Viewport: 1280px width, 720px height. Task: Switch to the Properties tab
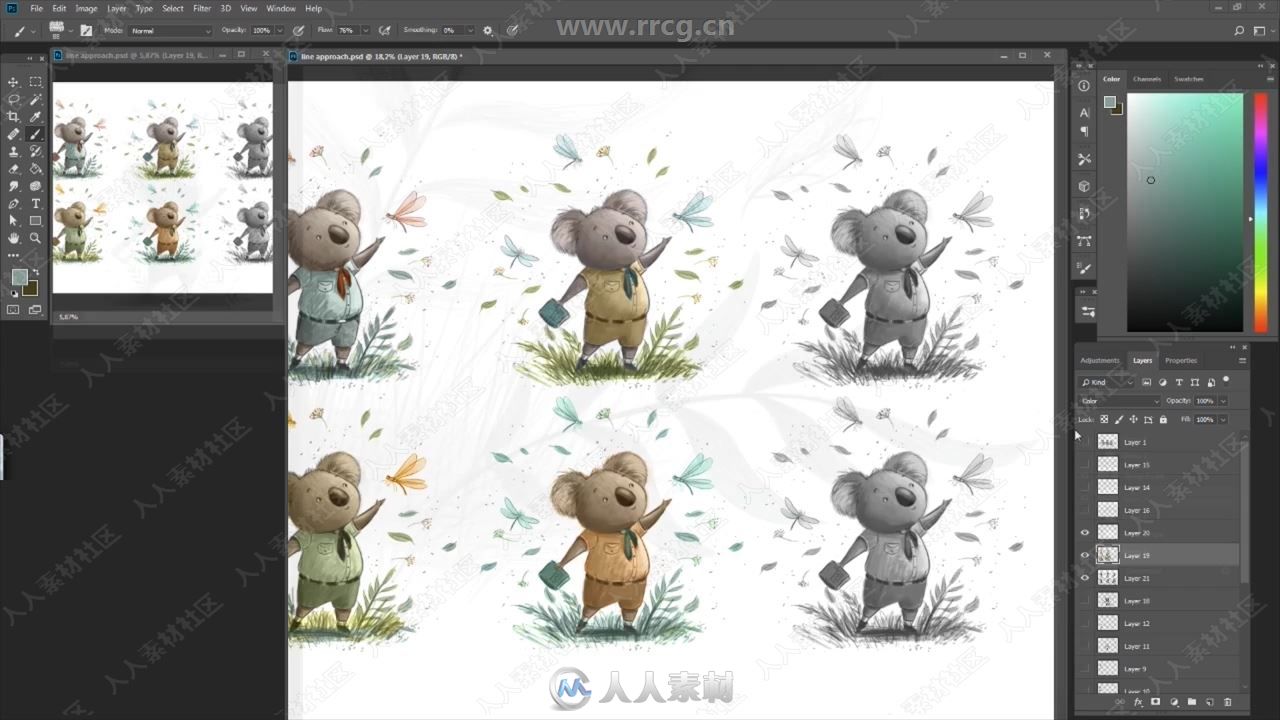[1181, 360]
